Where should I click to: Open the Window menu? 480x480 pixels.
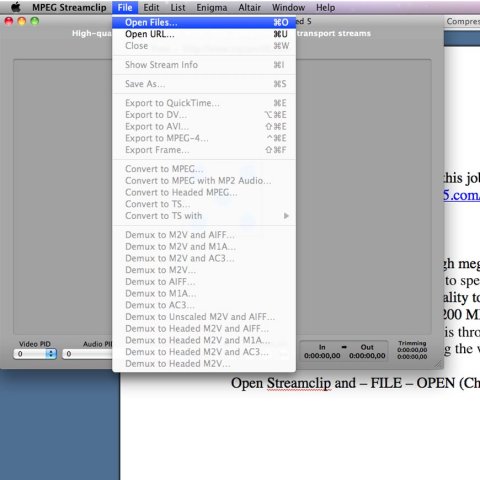(288, 7)
